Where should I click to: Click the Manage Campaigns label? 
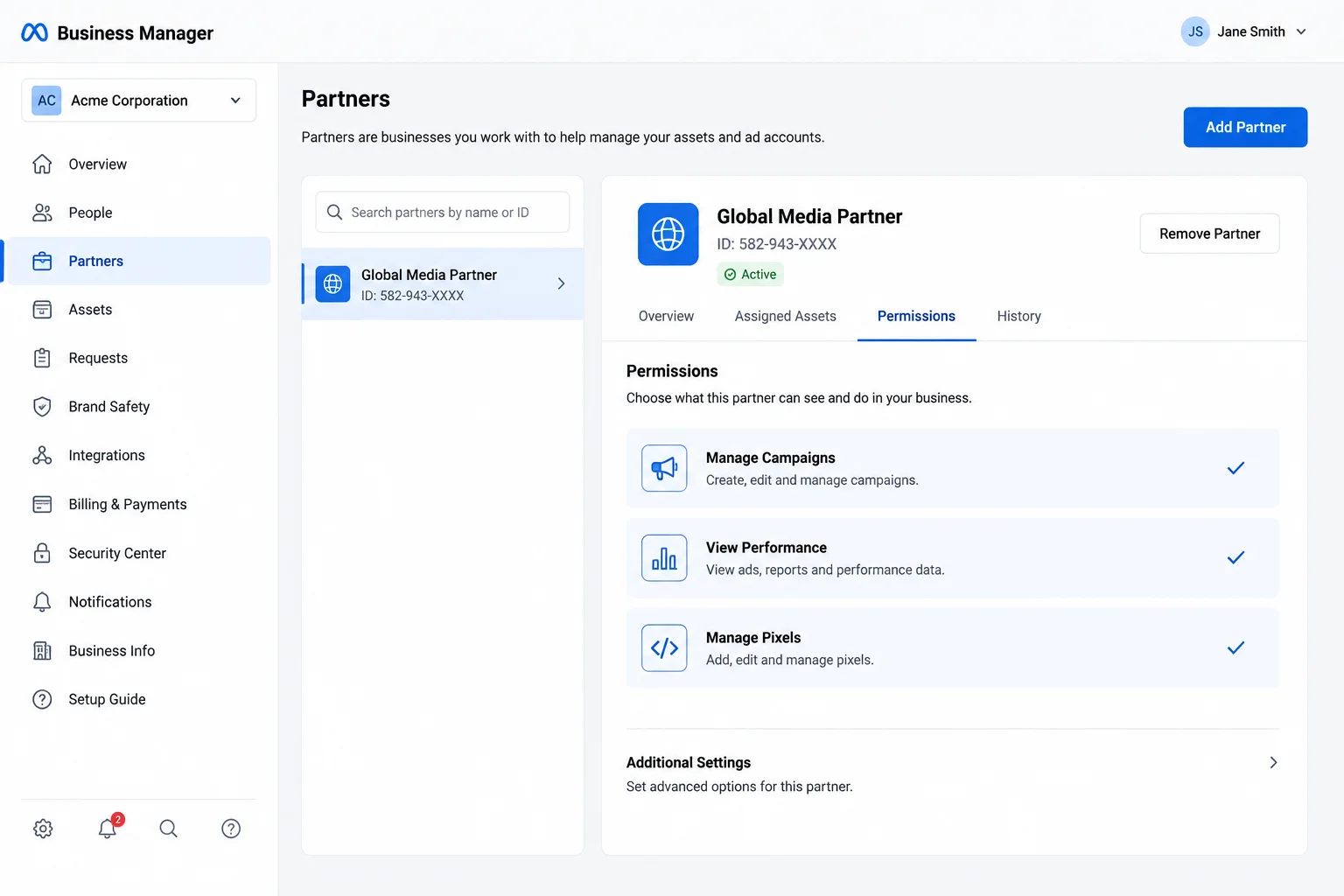pyautogui.click(x=771, y=458)
